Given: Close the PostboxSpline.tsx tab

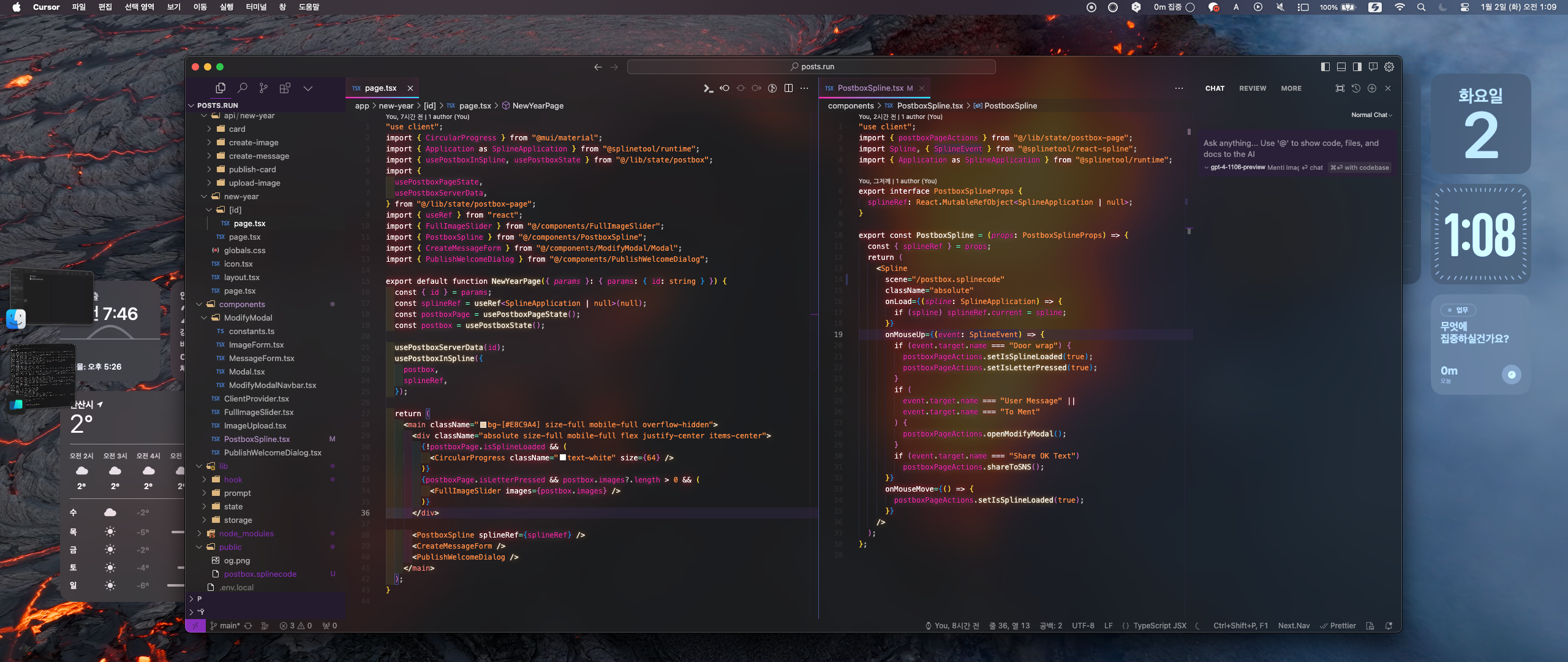Looking at the screenshot, I should 922,88.
